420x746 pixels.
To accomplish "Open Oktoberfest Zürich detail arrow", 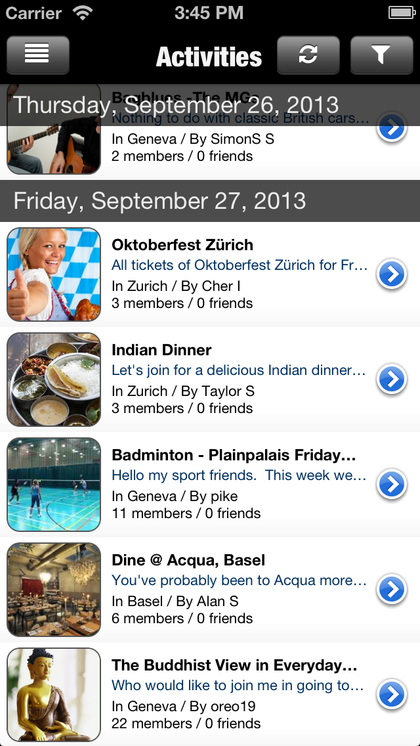I will (392, 275).
